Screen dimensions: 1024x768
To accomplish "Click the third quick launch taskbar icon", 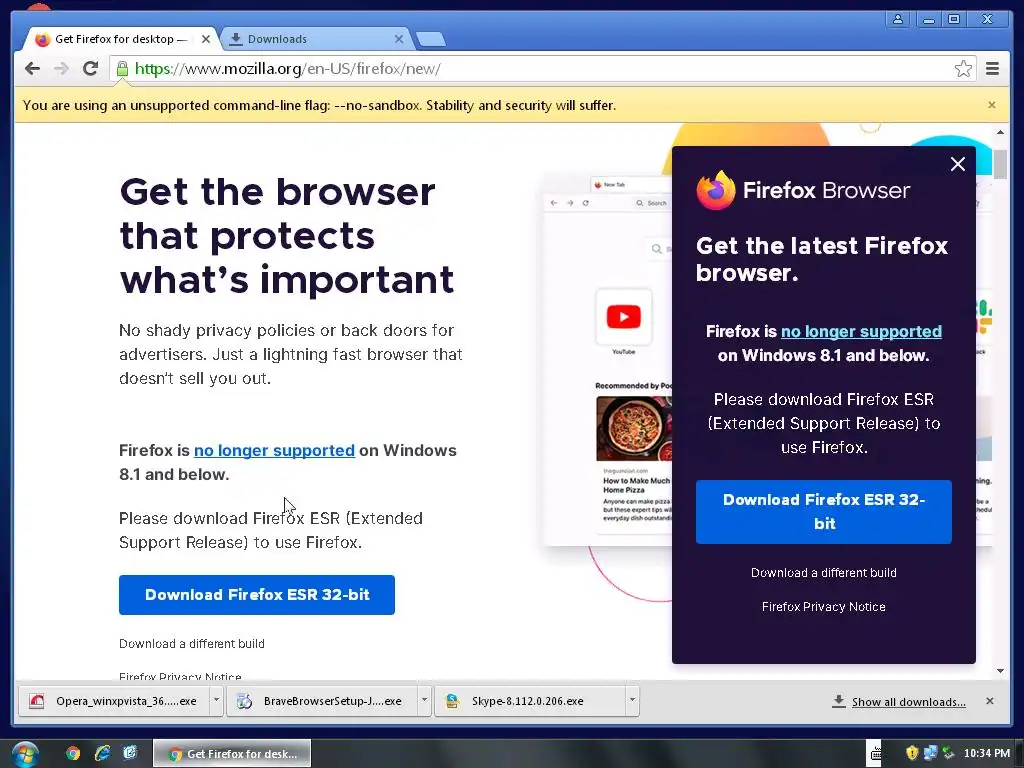I will coord(130,754).
